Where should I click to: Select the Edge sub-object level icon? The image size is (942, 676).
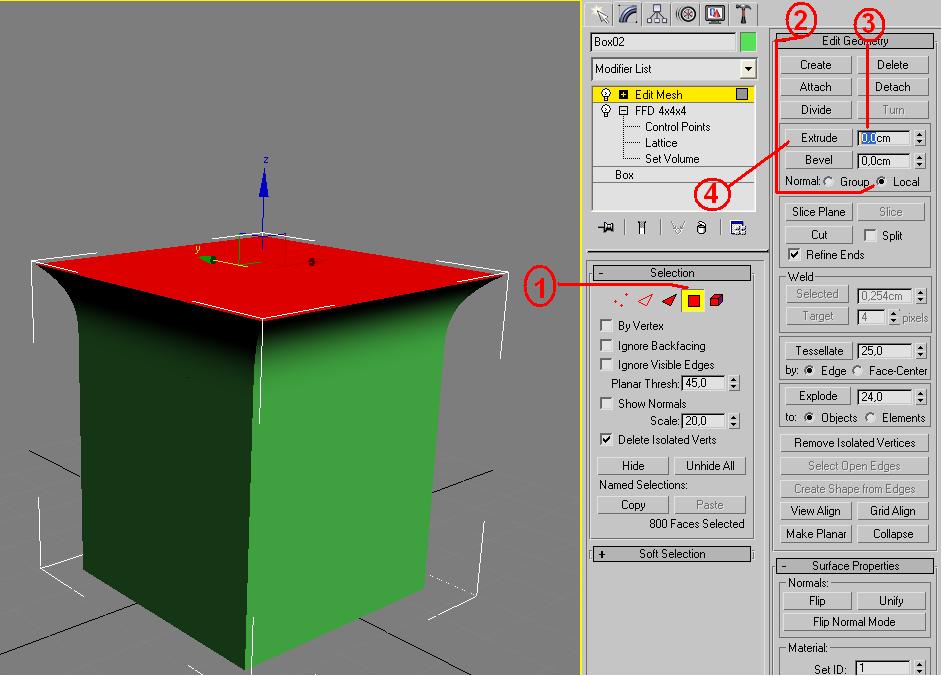[x=645, y=299]
